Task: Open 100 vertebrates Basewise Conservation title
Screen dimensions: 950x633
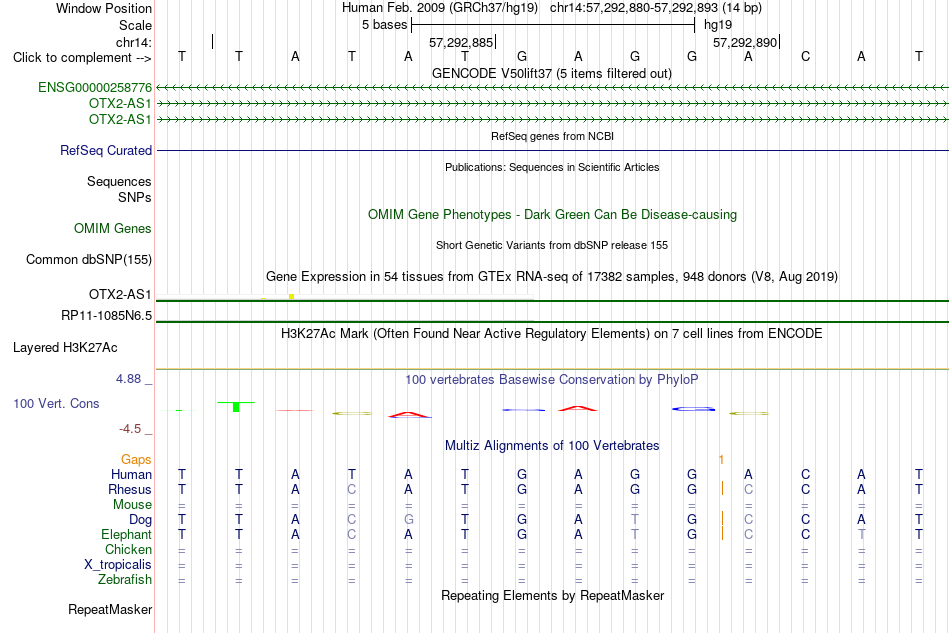Action: click(552, 380)
